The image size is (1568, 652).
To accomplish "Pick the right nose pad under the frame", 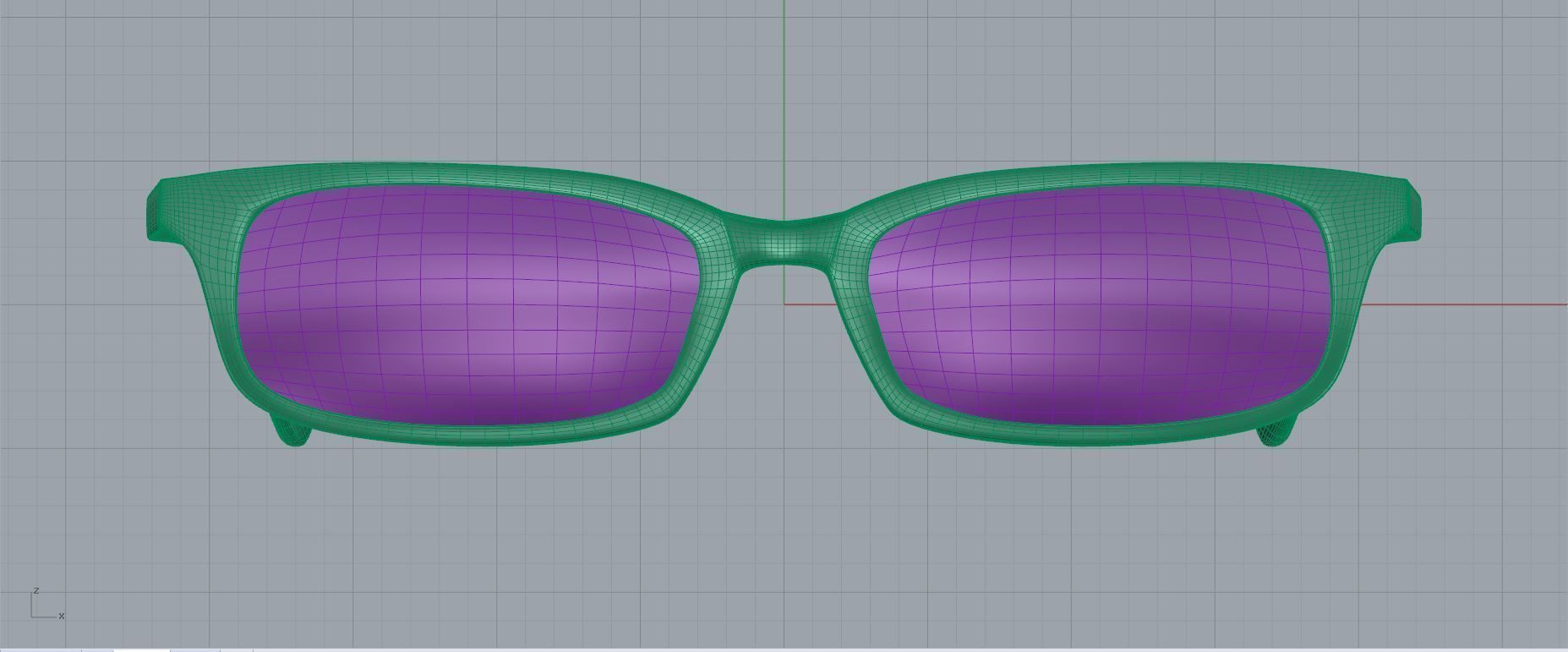I will (x=1276, y=430).
